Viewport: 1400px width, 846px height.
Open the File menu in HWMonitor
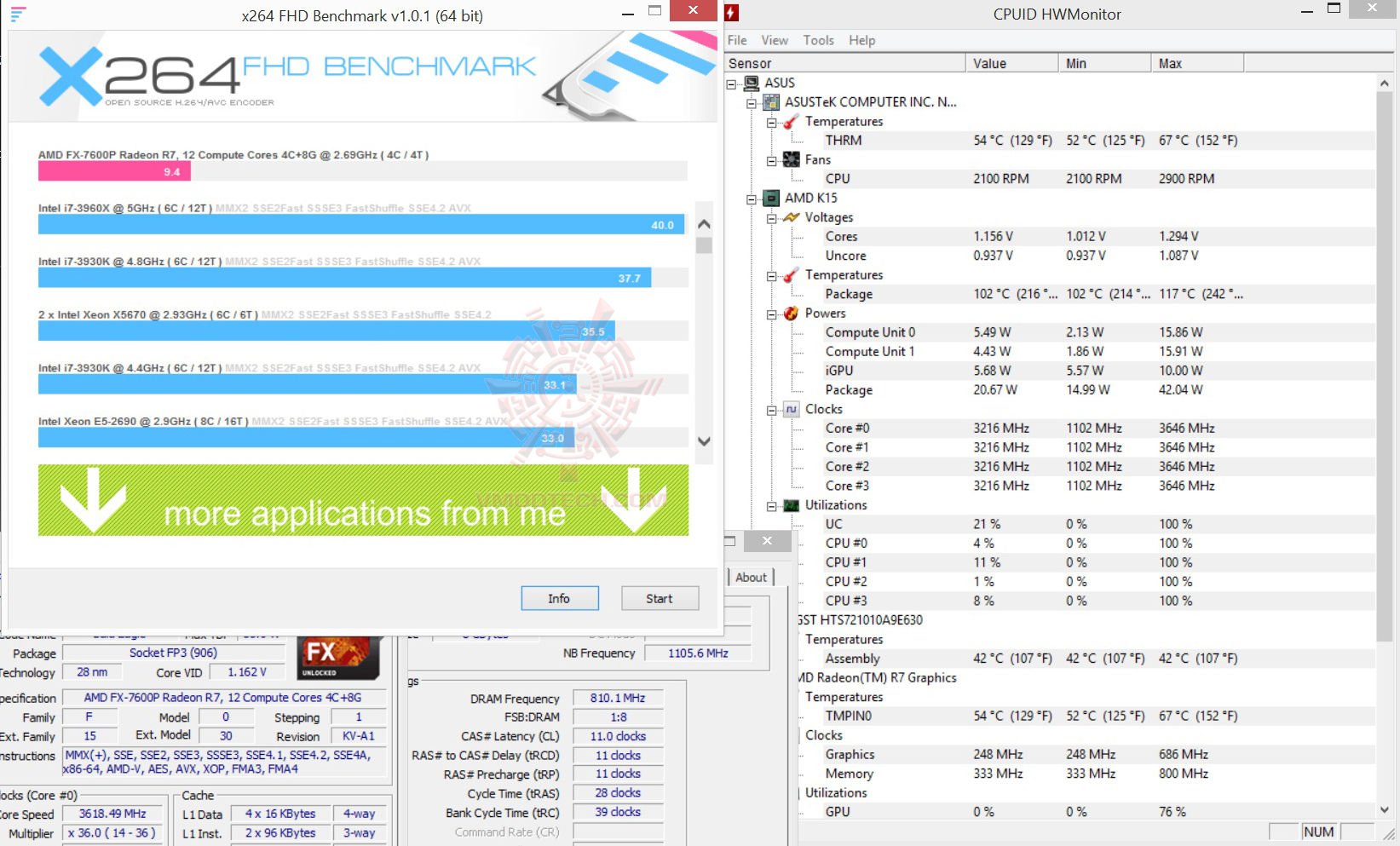[x=737, y=40]
